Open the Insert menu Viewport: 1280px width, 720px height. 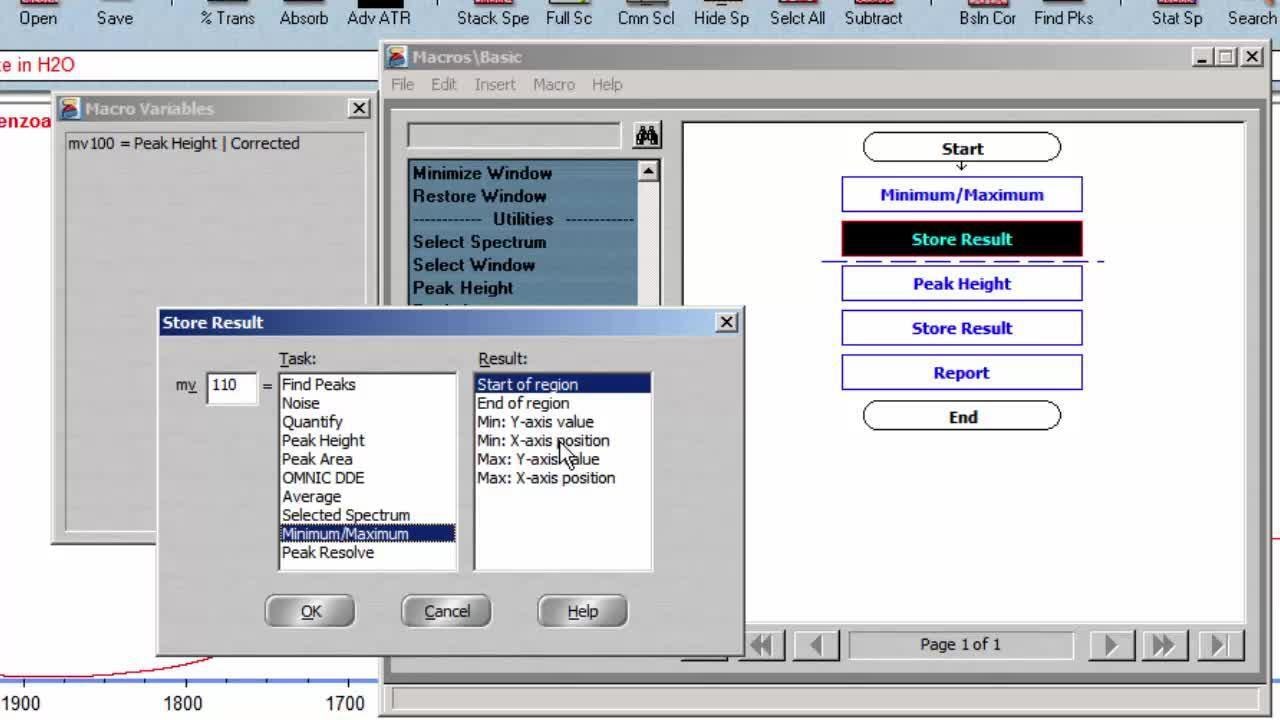point(495,85)
